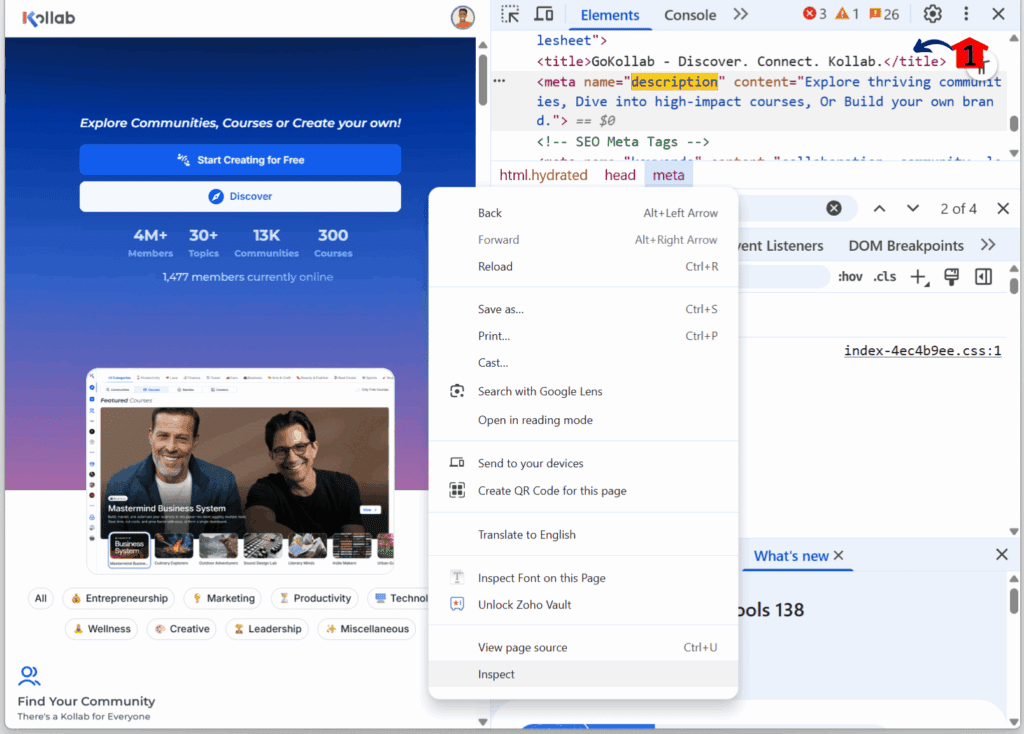
Task: Choose Inspect in the context menu
Action: tap(583, 674)
